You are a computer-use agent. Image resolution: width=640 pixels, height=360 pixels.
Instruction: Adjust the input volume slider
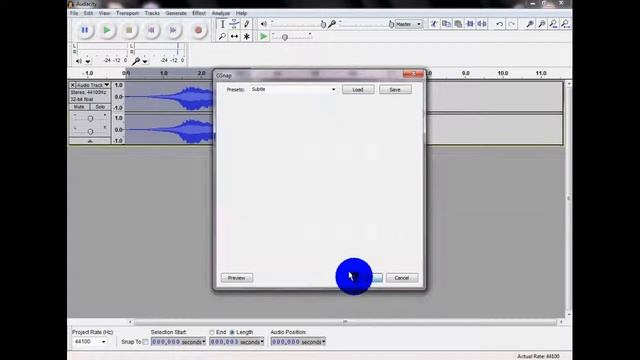pyautogui.click(x=367, y=24)
